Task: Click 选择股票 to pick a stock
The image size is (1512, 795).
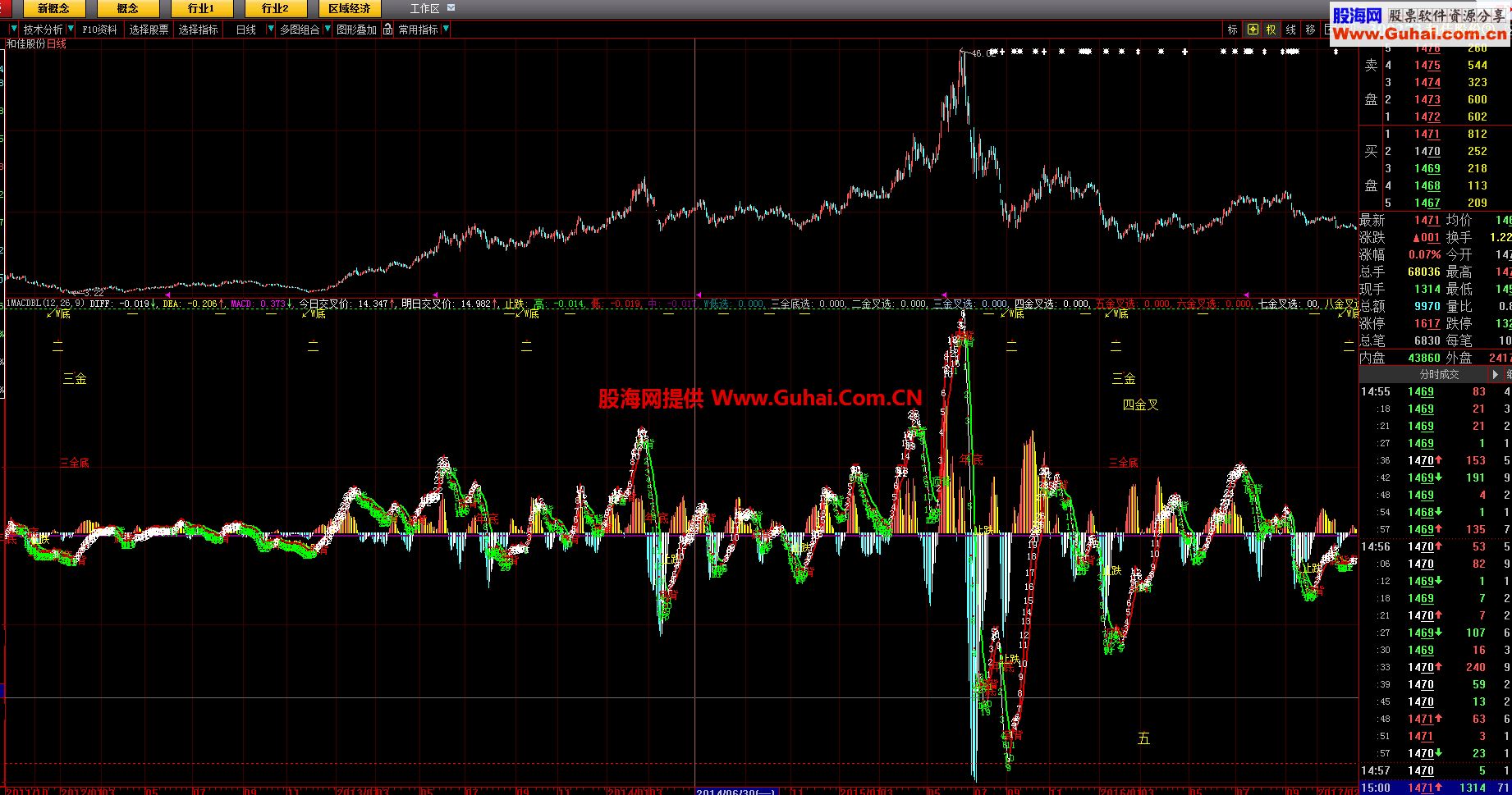Action: pyautogui.click(x=149, y=30)
